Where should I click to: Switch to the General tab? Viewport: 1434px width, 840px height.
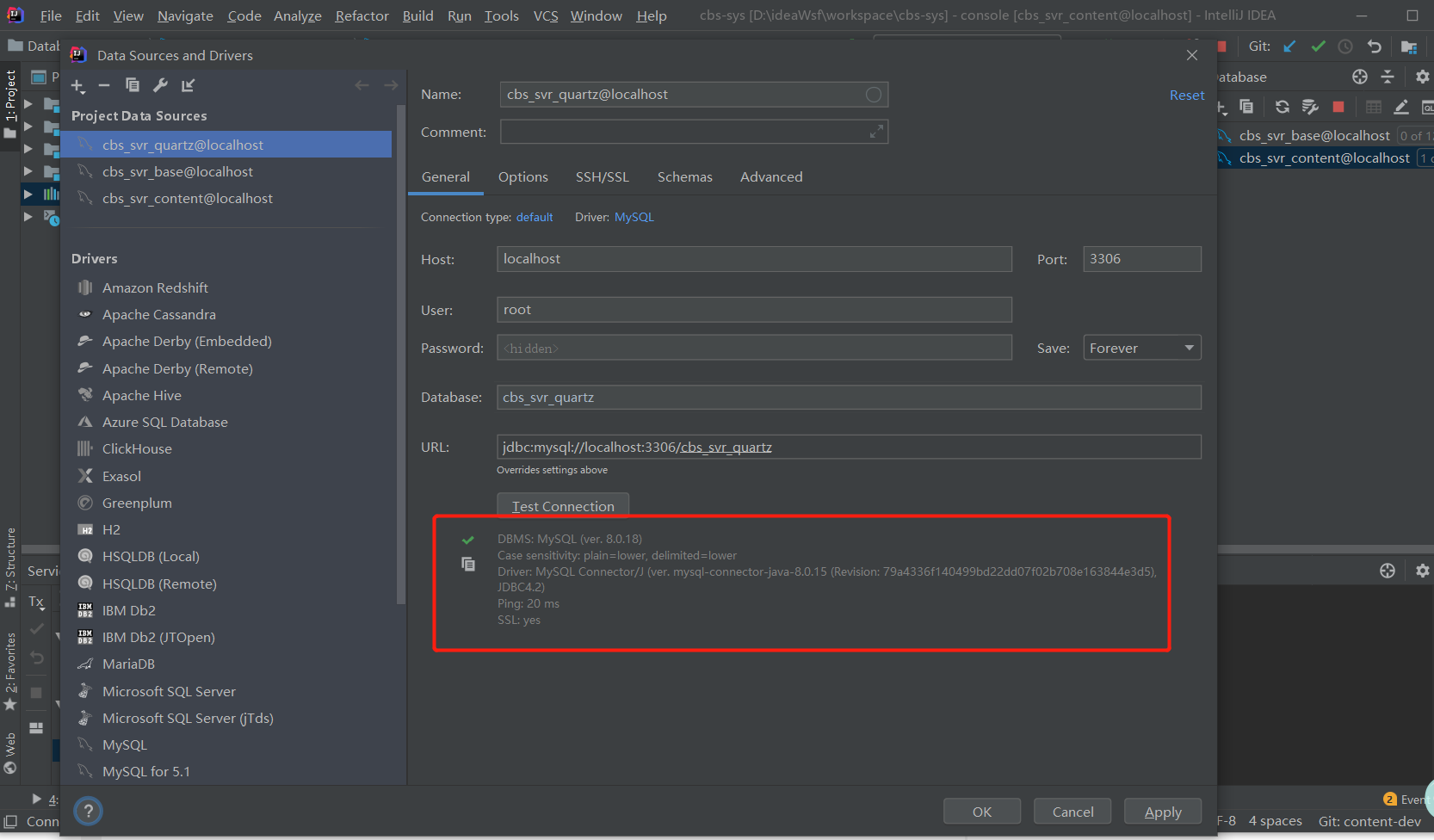tap(446, 176)
